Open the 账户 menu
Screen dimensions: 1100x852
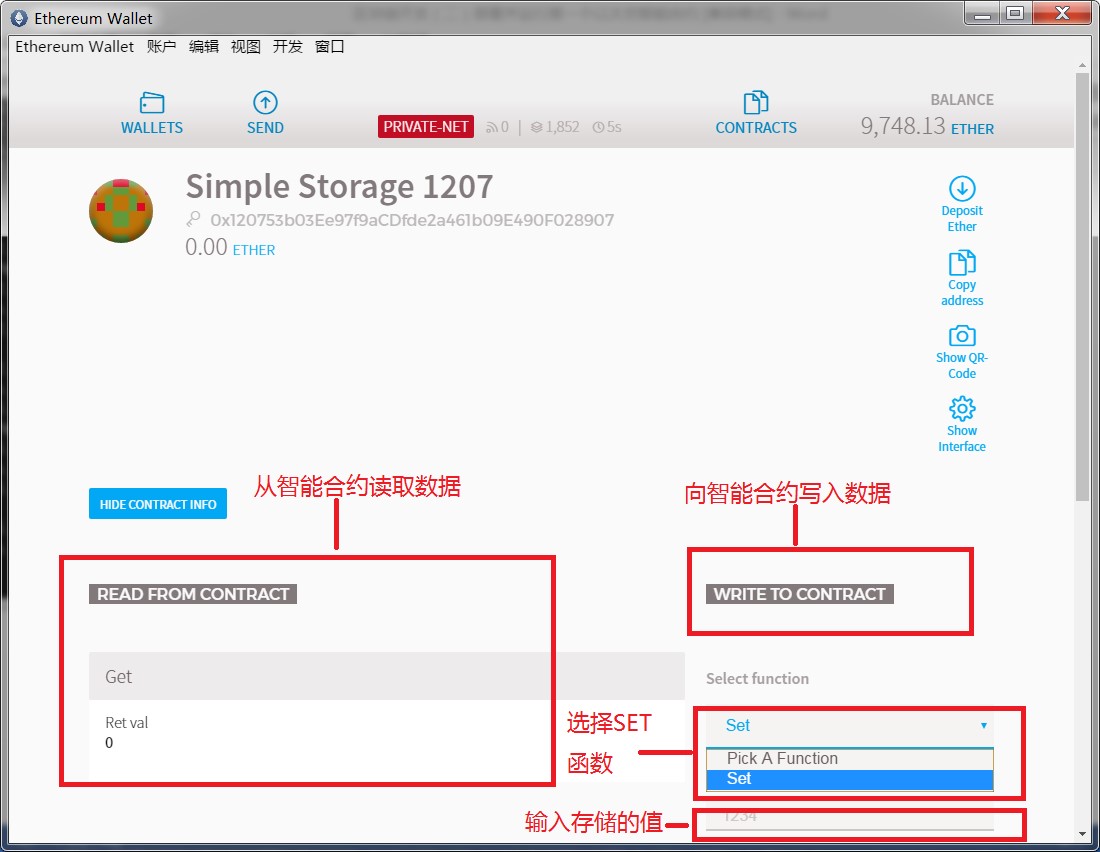pos(161,46)
